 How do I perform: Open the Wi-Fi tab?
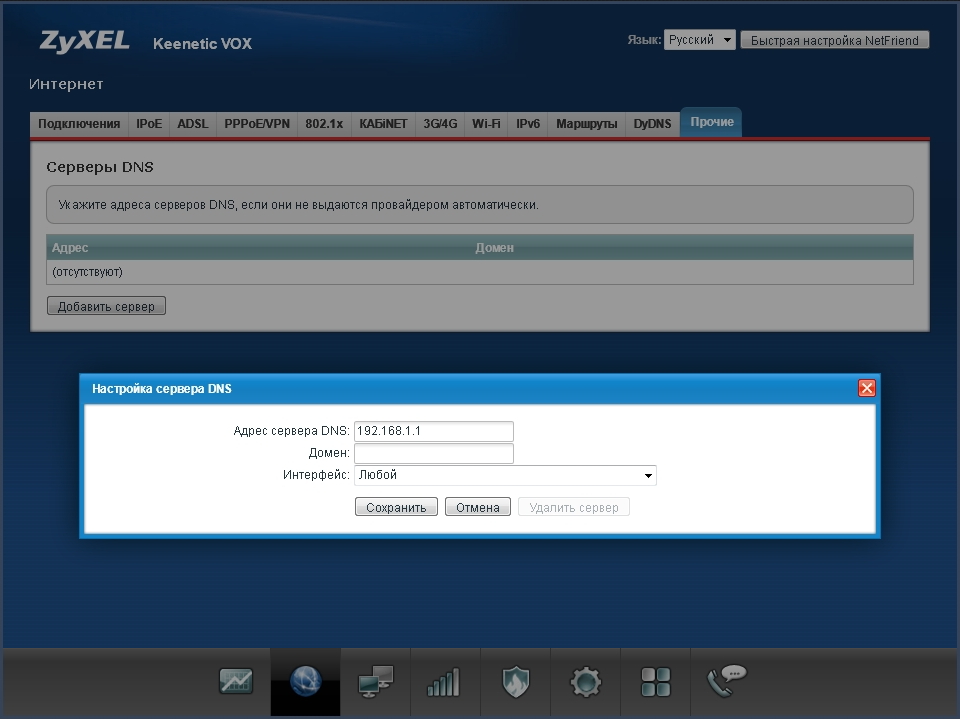(x=486, y=124)
